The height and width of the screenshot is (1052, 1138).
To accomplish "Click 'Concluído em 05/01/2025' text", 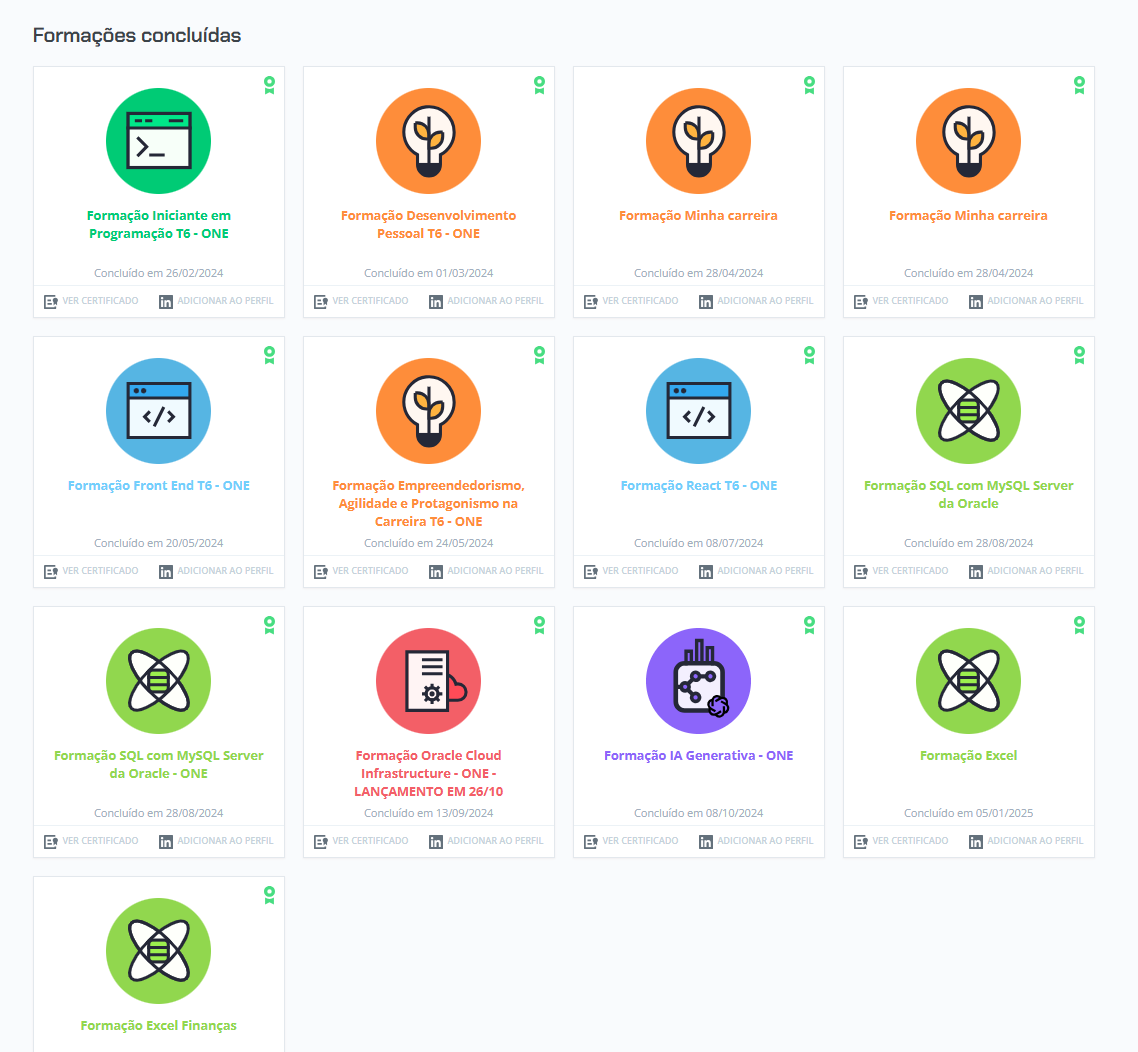I will 968,813.
